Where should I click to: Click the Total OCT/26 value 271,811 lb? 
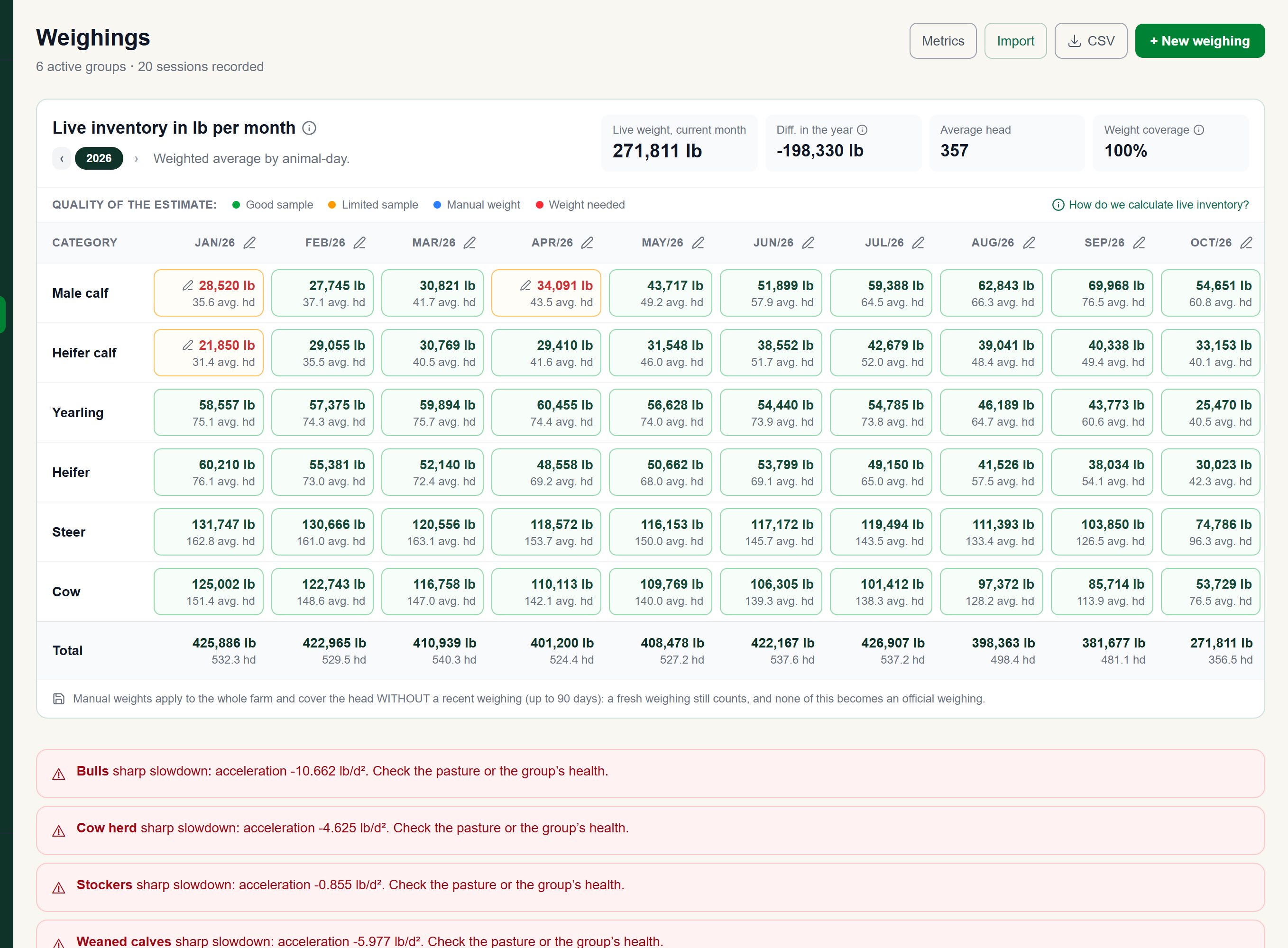(1221, 643)
